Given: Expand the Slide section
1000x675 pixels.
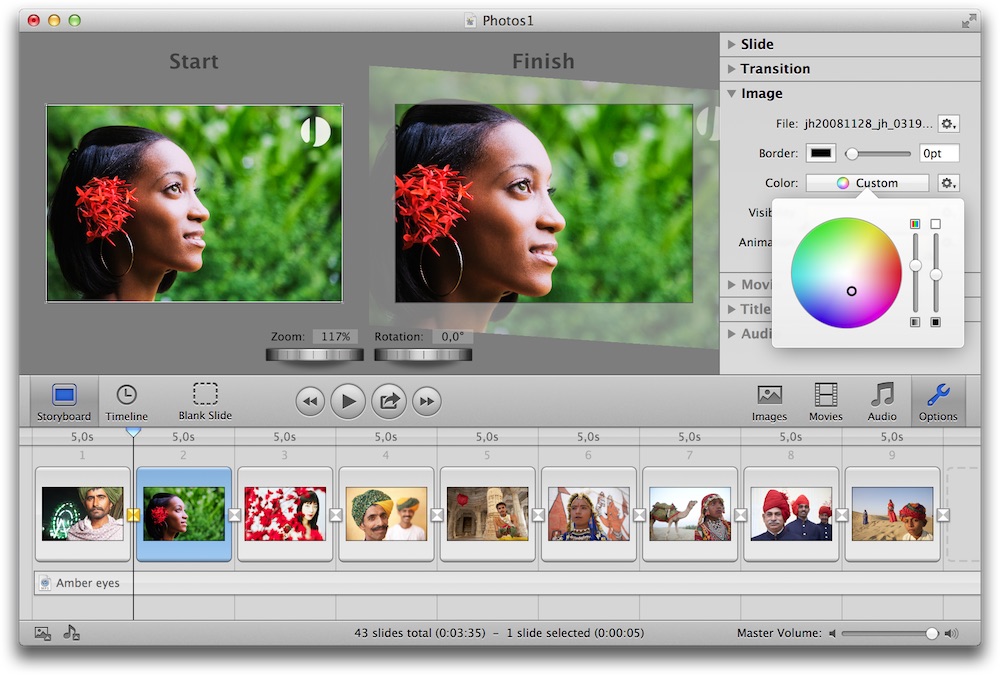Looking at the screenshot, I should tap(732, 45).
